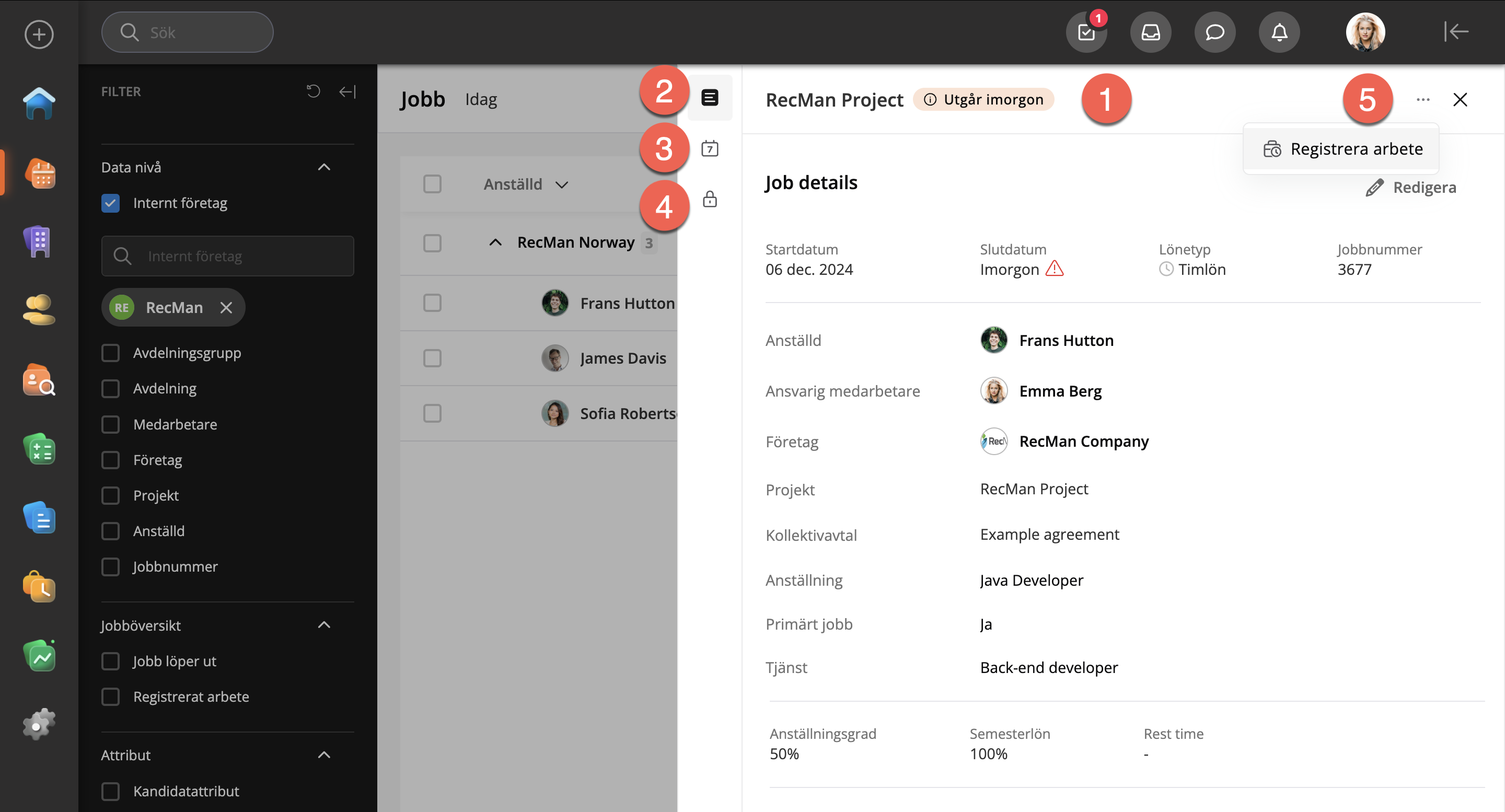Image resolution: width=1505 pixels, height=812 pixels.
Task: Select the RecMan Norway group checkbox
Action: [432, 242]
